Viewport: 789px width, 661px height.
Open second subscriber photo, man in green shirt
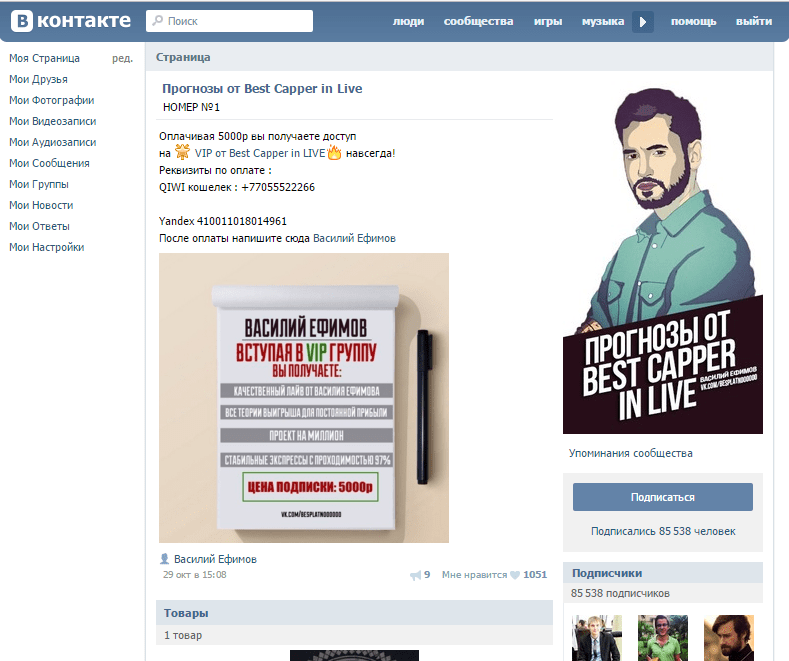(x=663, y=638)
